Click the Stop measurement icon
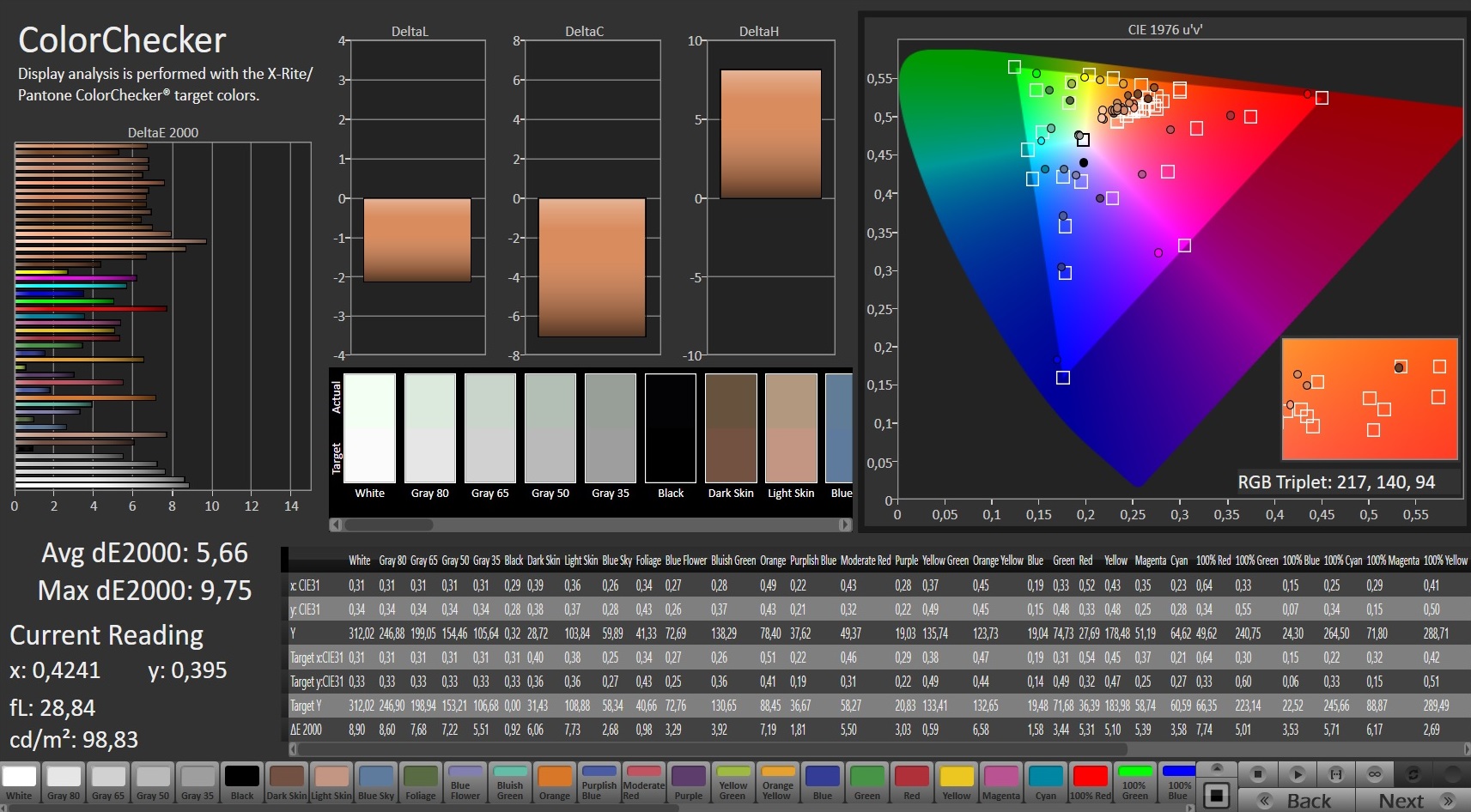 point(1258,774)
